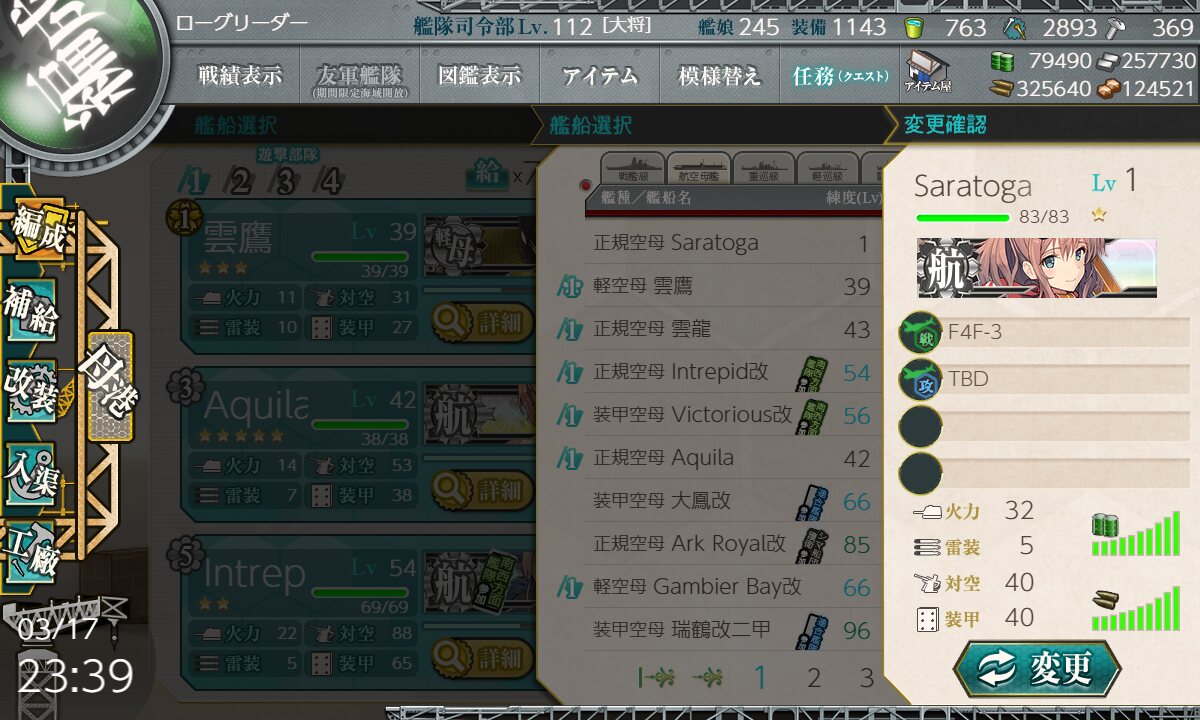Image resolution: width=1200 pixels, height=720 pixels.
Task: Click the F4F-3 equipment slot
Action: tap(1044, 332)
